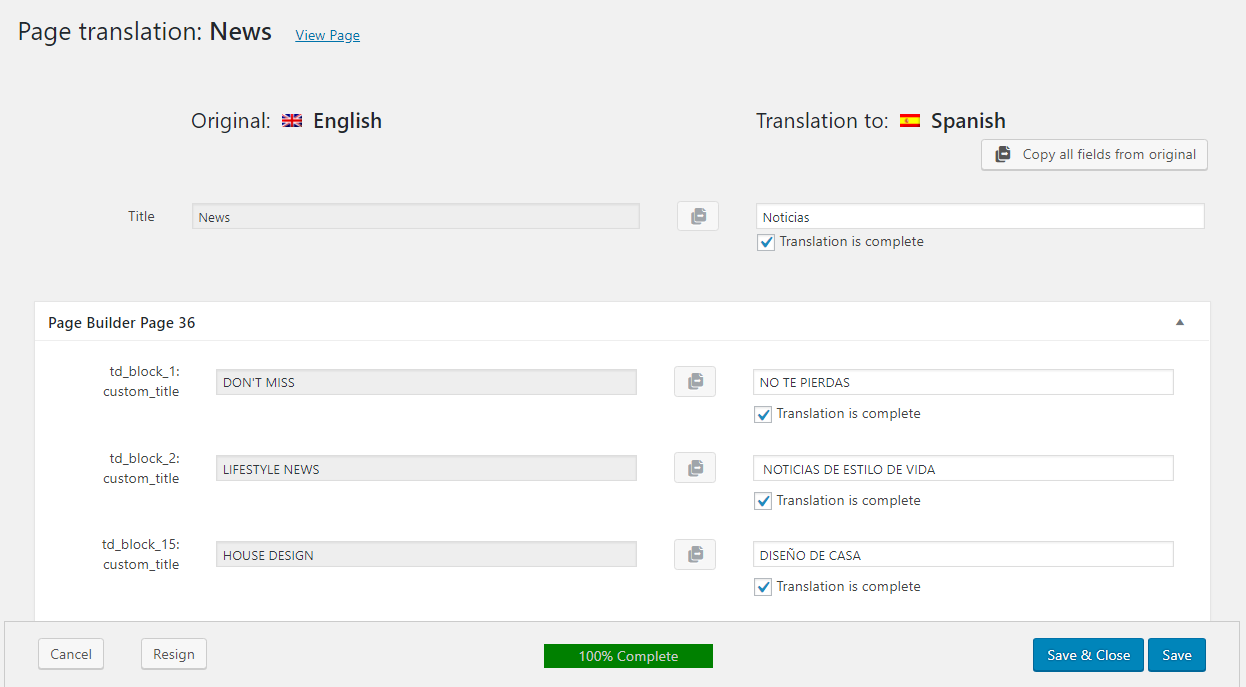Cancel the page translation

pyautogui.click(x=71, y=654)
